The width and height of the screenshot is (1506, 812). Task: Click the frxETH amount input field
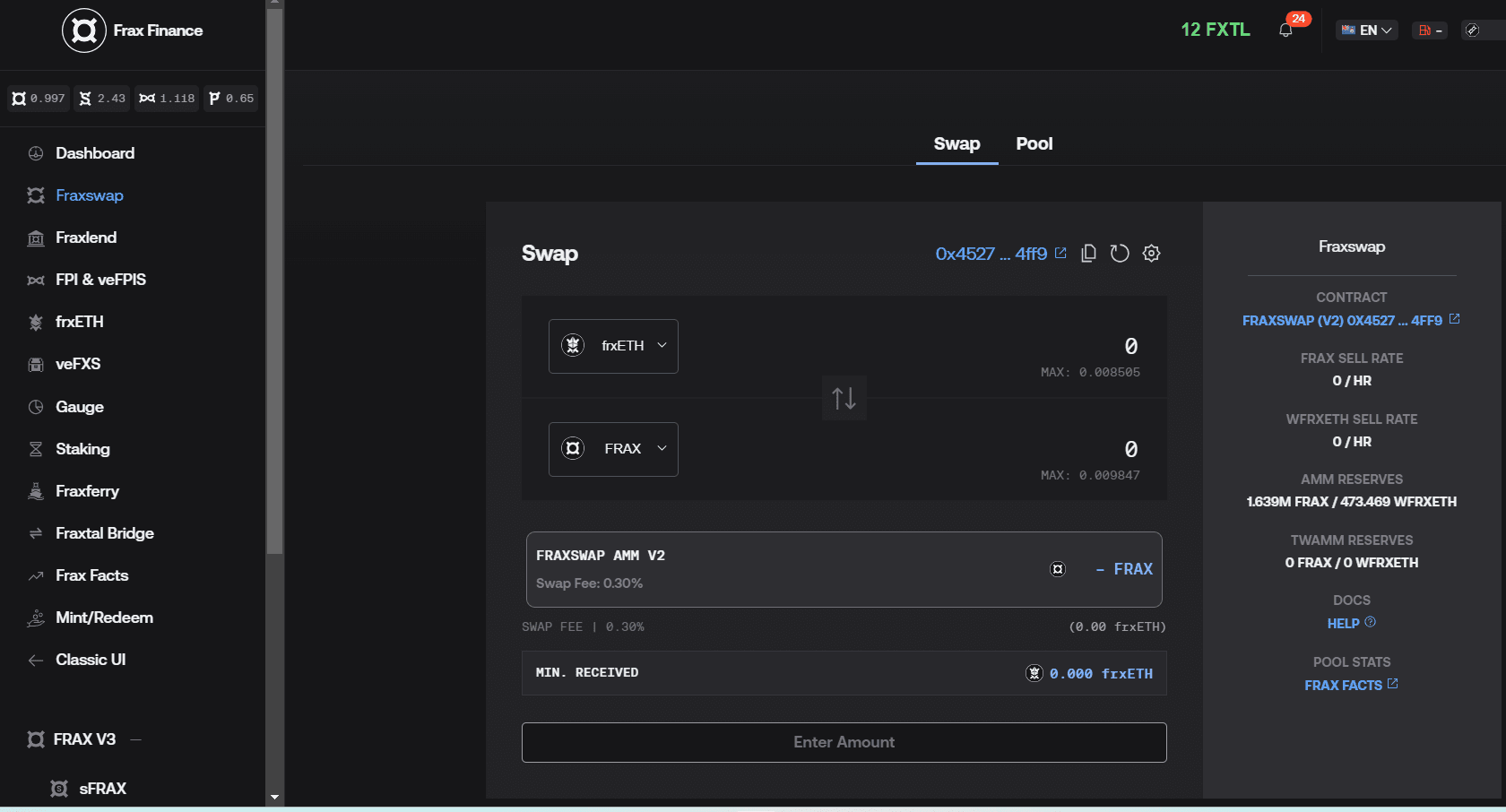1131,346
